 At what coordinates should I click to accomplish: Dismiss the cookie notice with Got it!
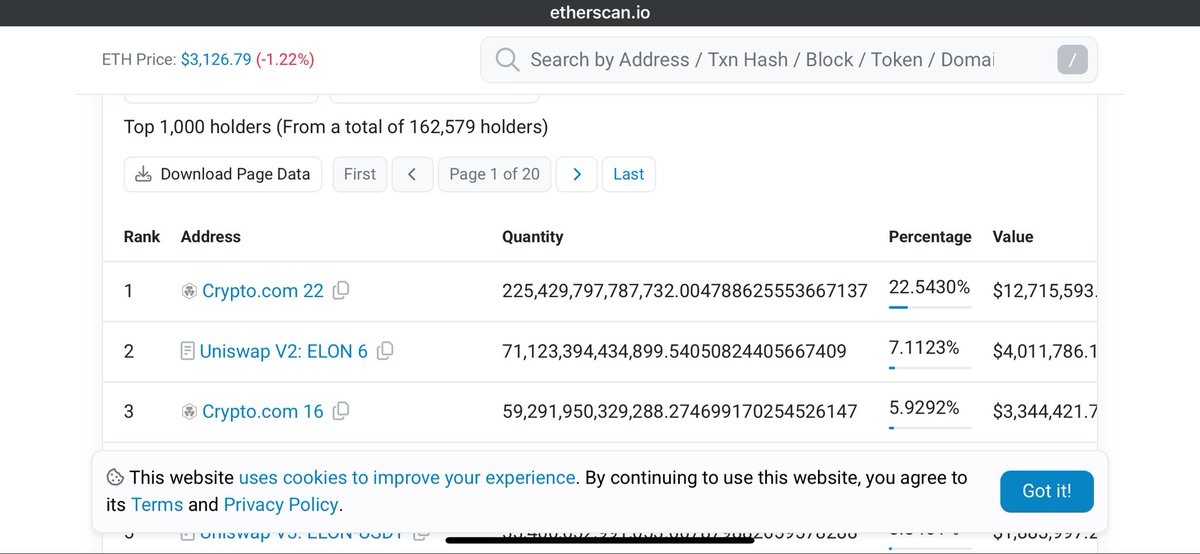click(1047, 491)
